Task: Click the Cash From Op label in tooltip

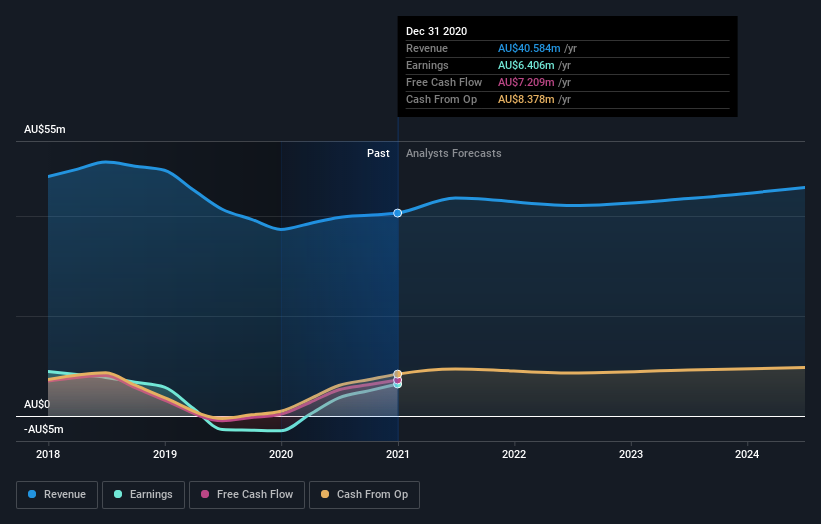Action: [x=441, y=99]
